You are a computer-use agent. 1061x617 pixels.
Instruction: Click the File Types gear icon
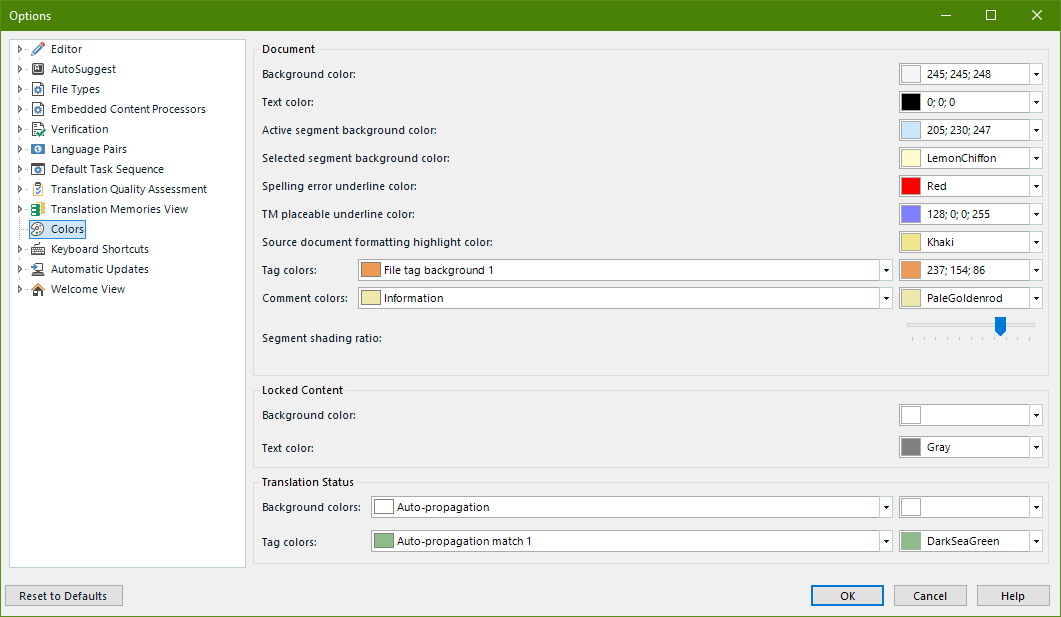pyautogui.click(x=38, y=89)
